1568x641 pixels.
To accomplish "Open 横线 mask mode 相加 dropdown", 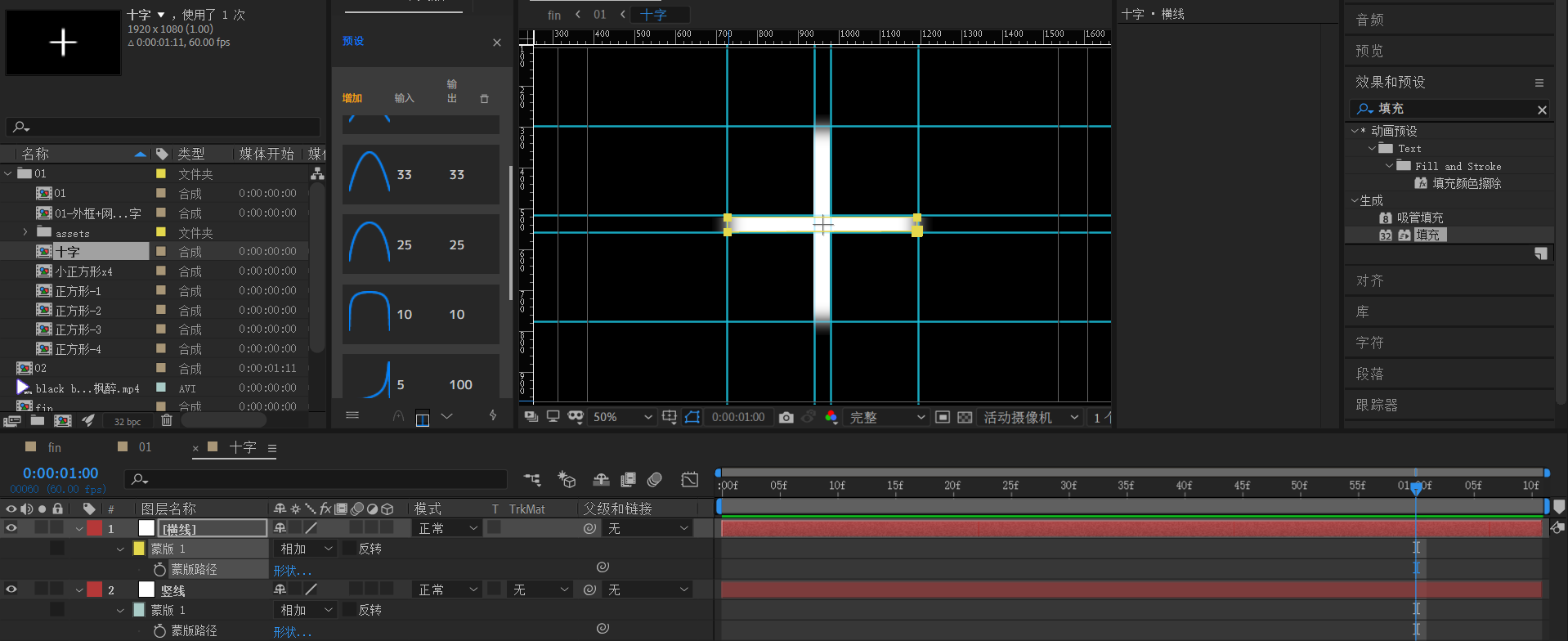I will click(306, 549).
